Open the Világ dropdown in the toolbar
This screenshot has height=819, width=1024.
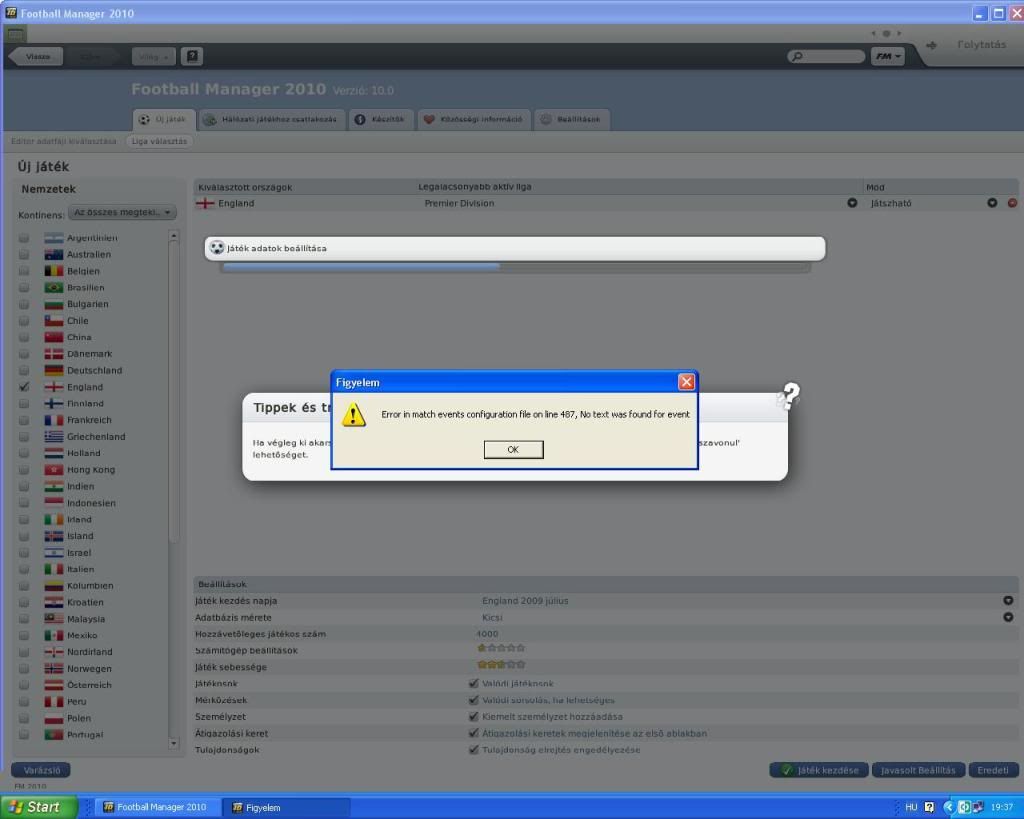point(153,57)
